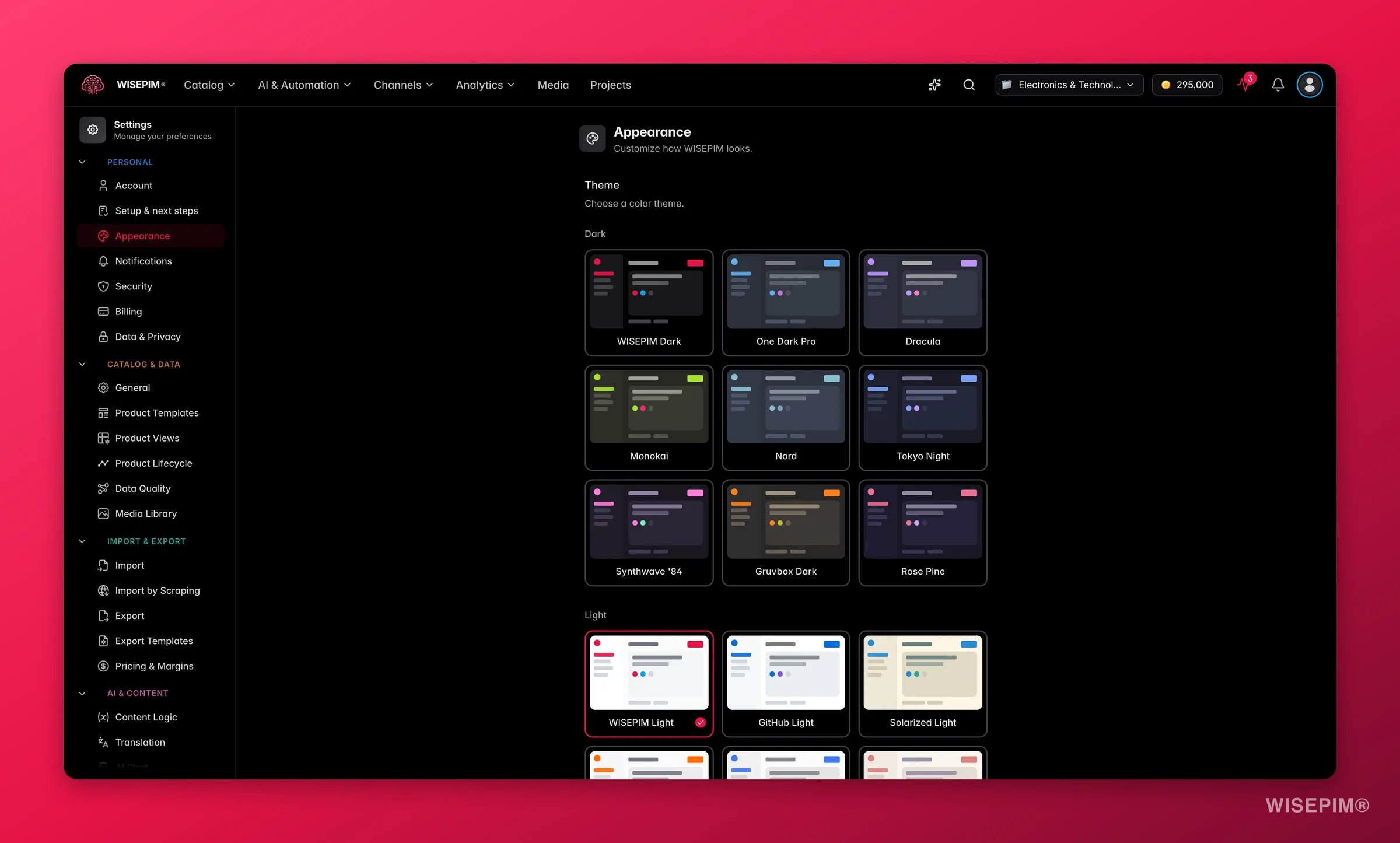Open the Electronics & Technol... catalog selector
The height and width of the screenshot is (843, 1400).
(x=1069, y=85)
